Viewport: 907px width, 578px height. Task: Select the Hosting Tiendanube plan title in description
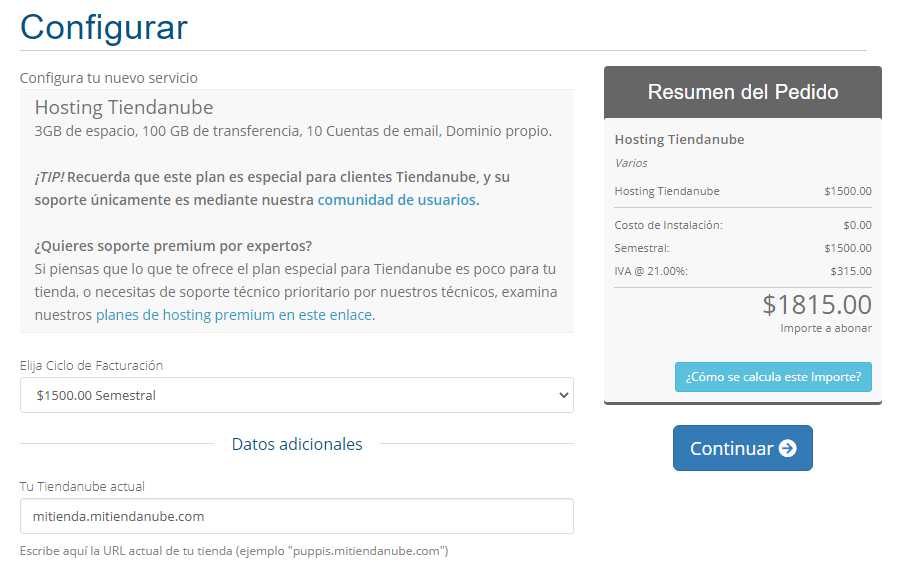pyautogui.click(x=124, y=108)
